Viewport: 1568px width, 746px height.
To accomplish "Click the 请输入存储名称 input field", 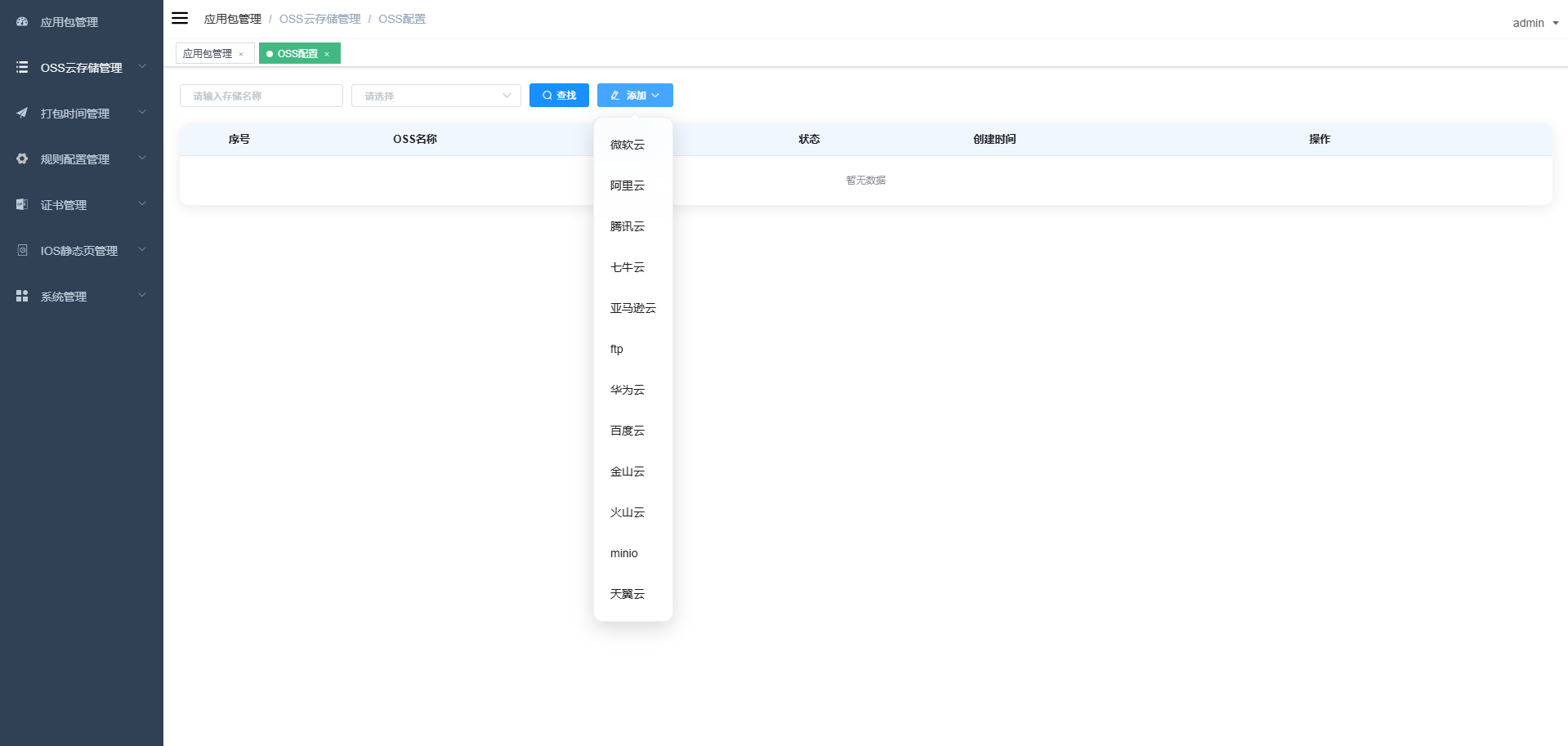I will click(x=261, y=96).
